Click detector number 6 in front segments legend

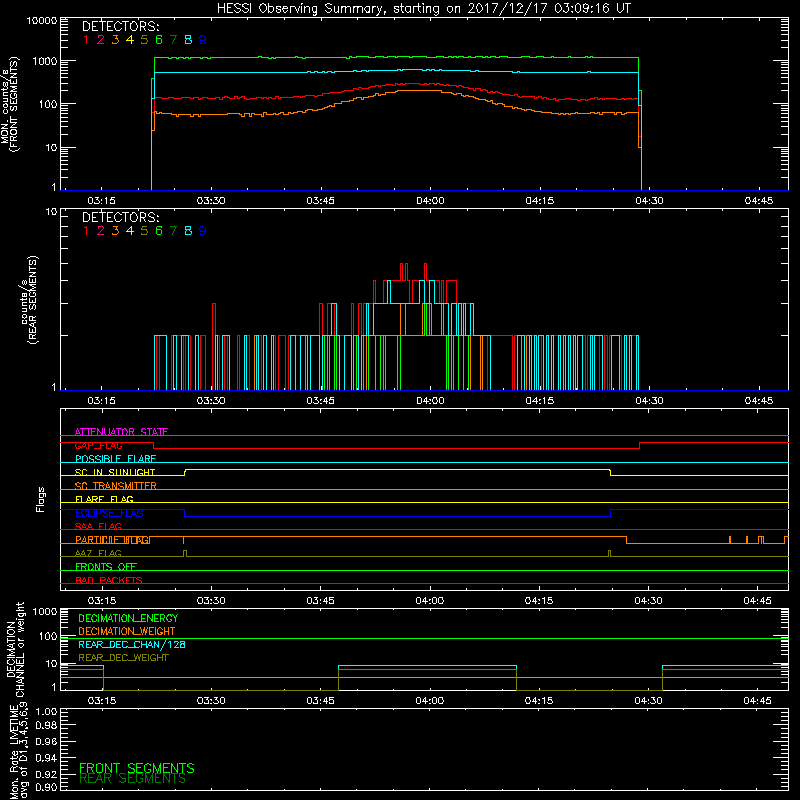(x=159, y=39)
